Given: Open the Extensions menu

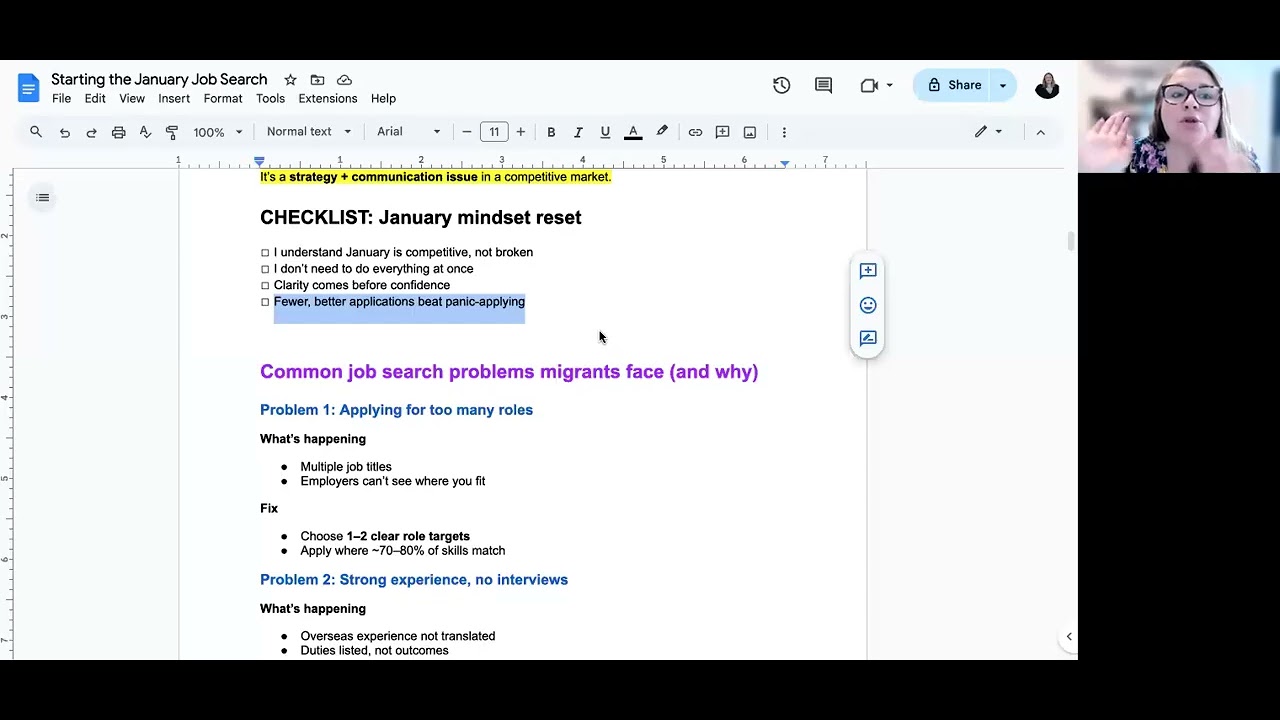Looking at the screenshot, I should (x=328, y=99).
